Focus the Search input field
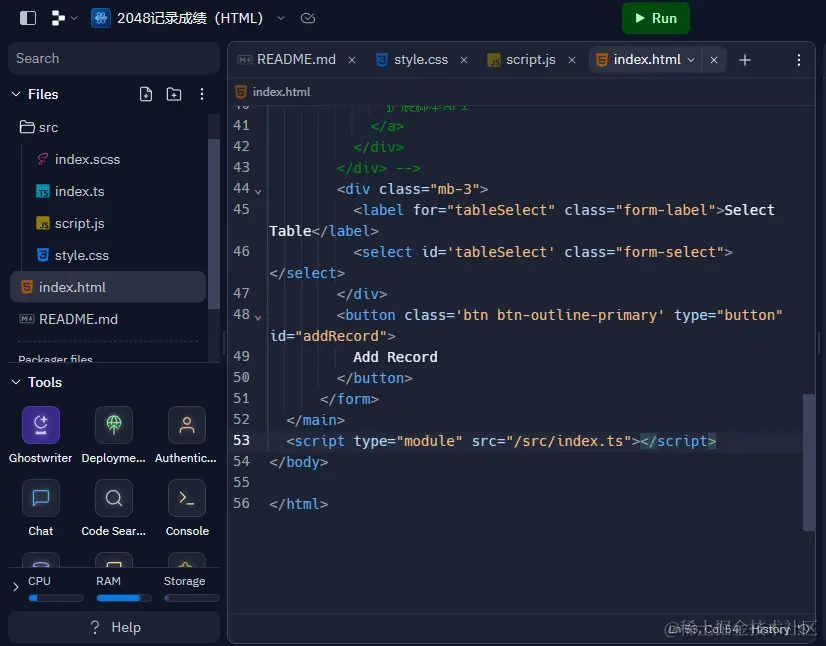The height and width of the screenshot is (646, 826). [x=114, y=58]
